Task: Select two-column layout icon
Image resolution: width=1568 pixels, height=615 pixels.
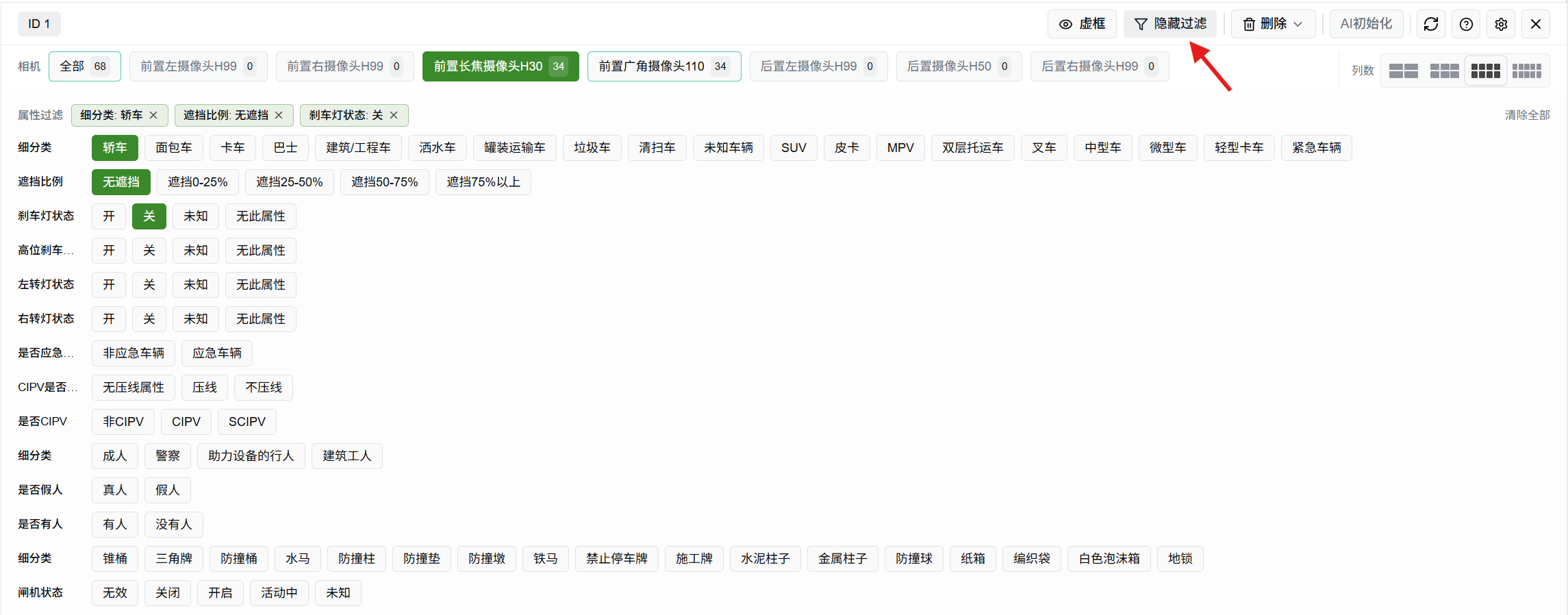Action: 1403,71
